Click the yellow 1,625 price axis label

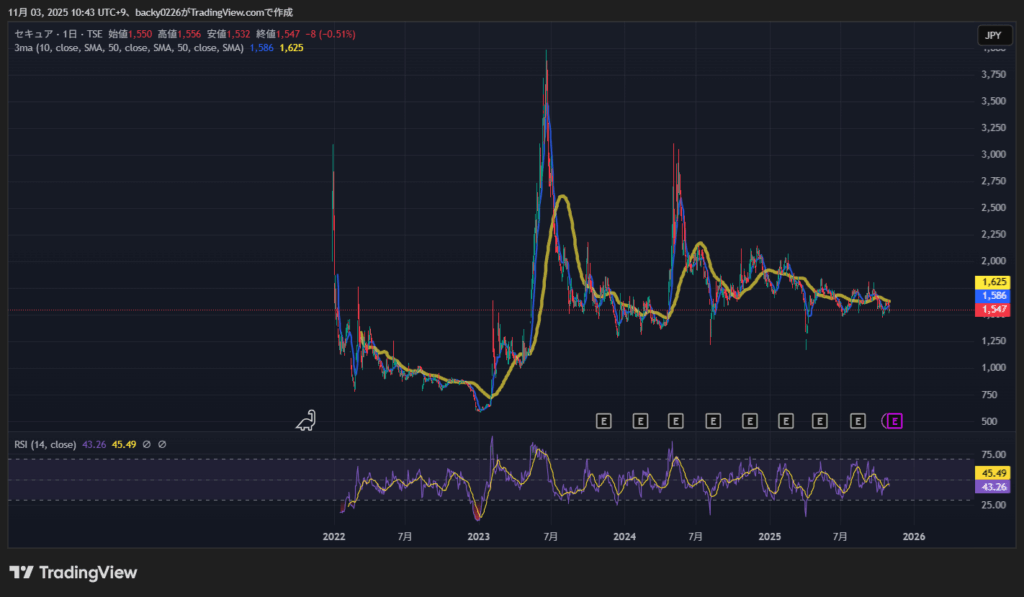[993, 283]
